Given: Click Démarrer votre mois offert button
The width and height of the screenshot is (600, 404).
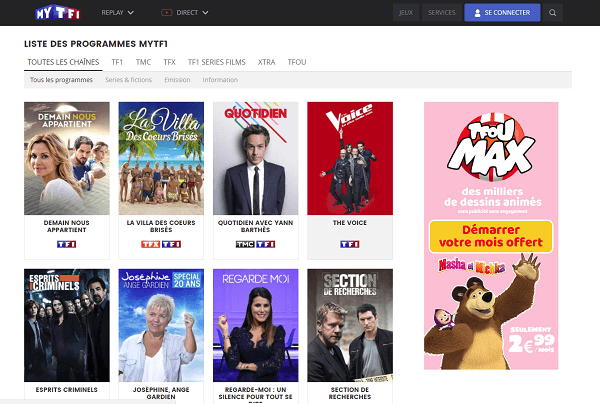Looking at the screenshot, I should point(491,236).
